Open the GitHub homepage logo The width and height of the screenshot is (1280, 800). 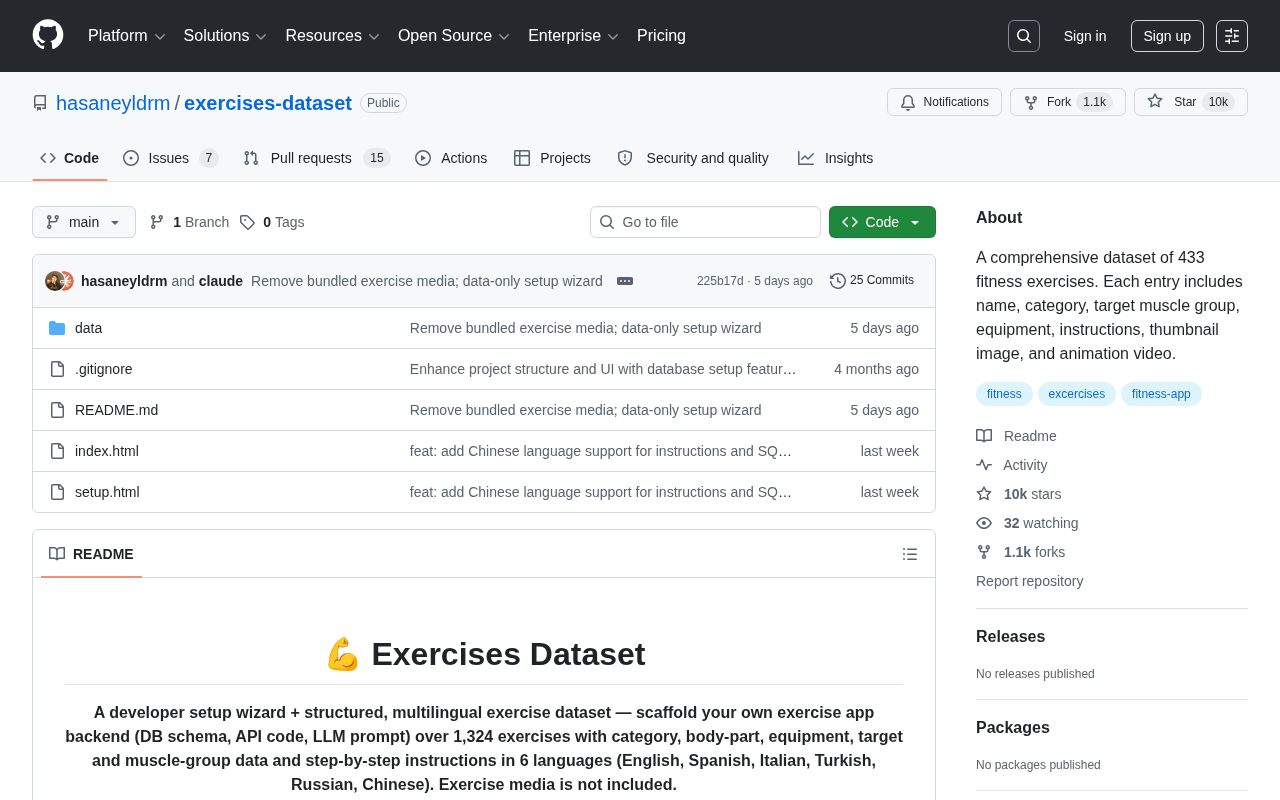coord(48,35)
